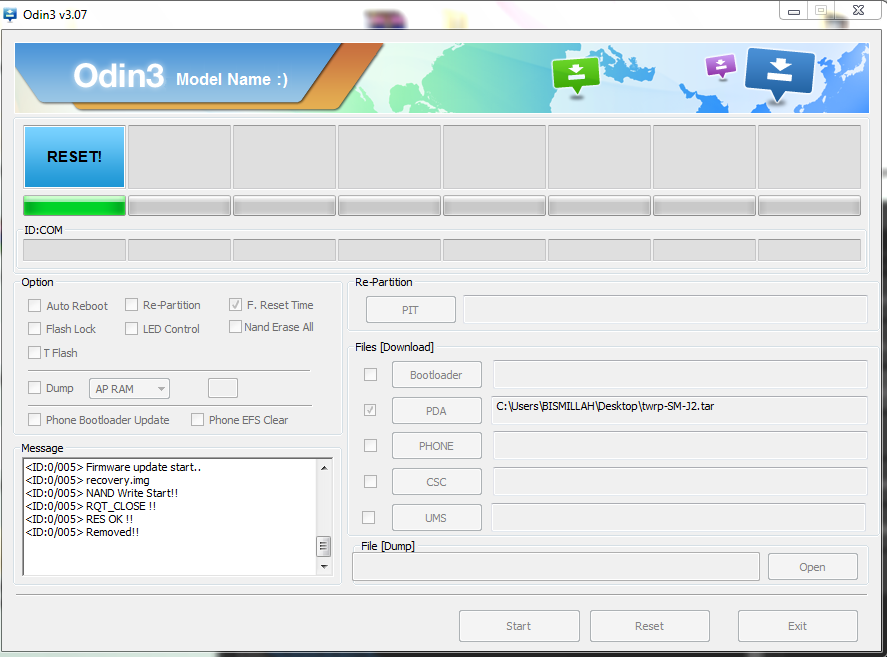This screenshot has width=887, height=657.
Task: Click the Open dump file button
Action: [812, 566]
